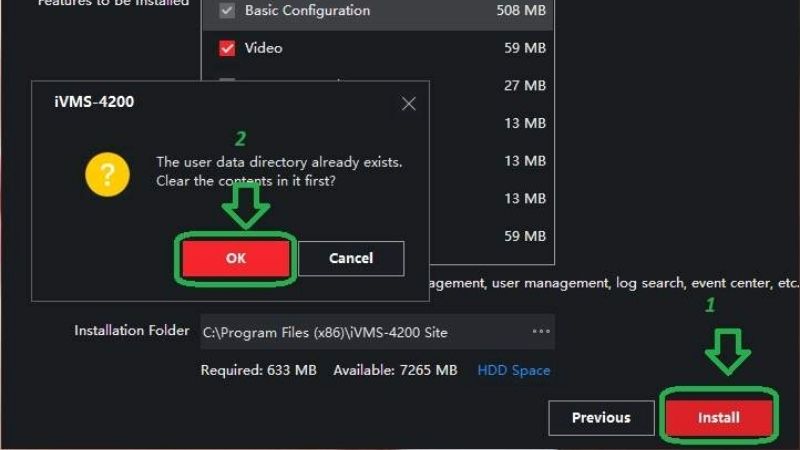Start installation with the Install button

tap(719, 417)
